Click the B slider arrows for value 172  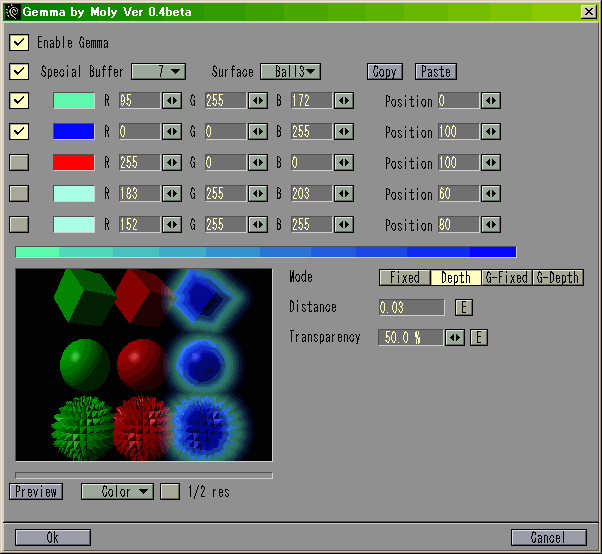click(x=344, y=101)
